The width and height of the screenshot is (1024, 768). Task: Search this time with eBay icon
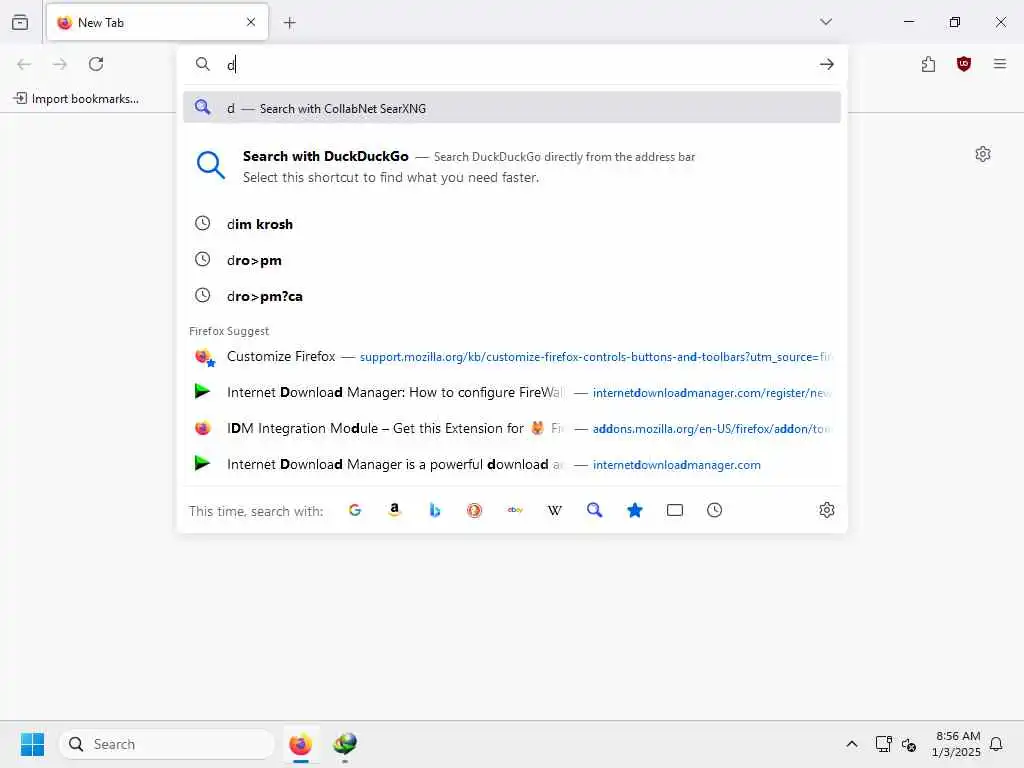pyautogui.click(x=515, y=510)
